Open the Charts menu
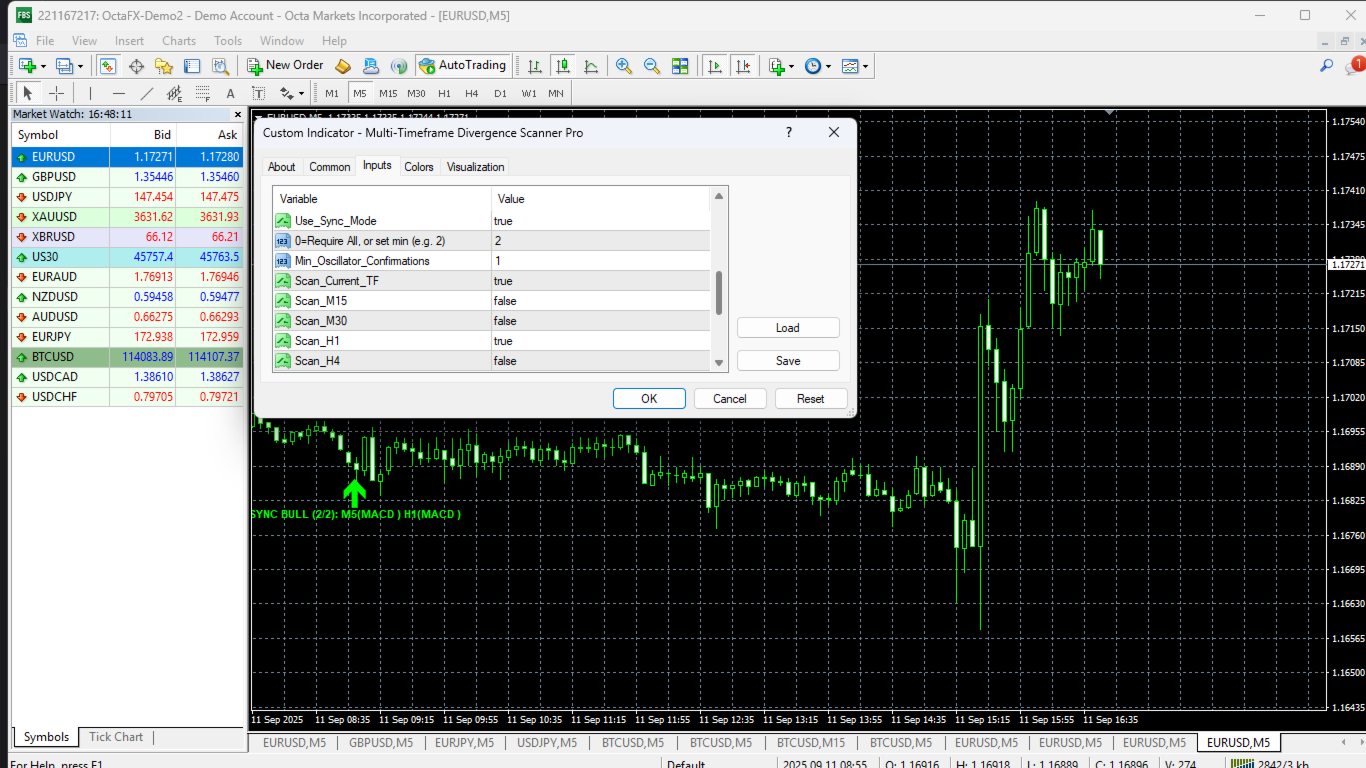 (x=179, y=41)
